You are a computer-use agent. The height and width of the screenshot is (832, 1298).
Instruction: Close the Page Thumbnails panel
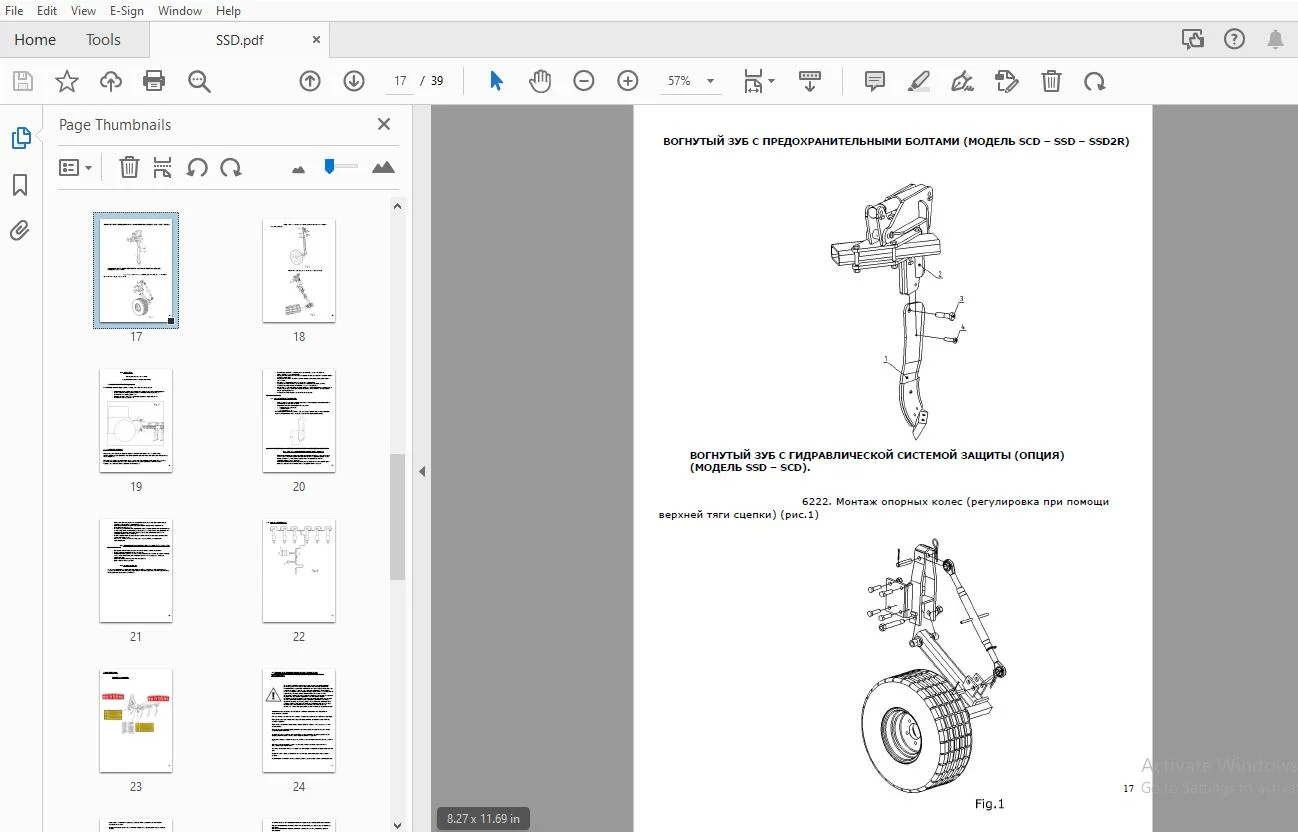pos(384,124)
